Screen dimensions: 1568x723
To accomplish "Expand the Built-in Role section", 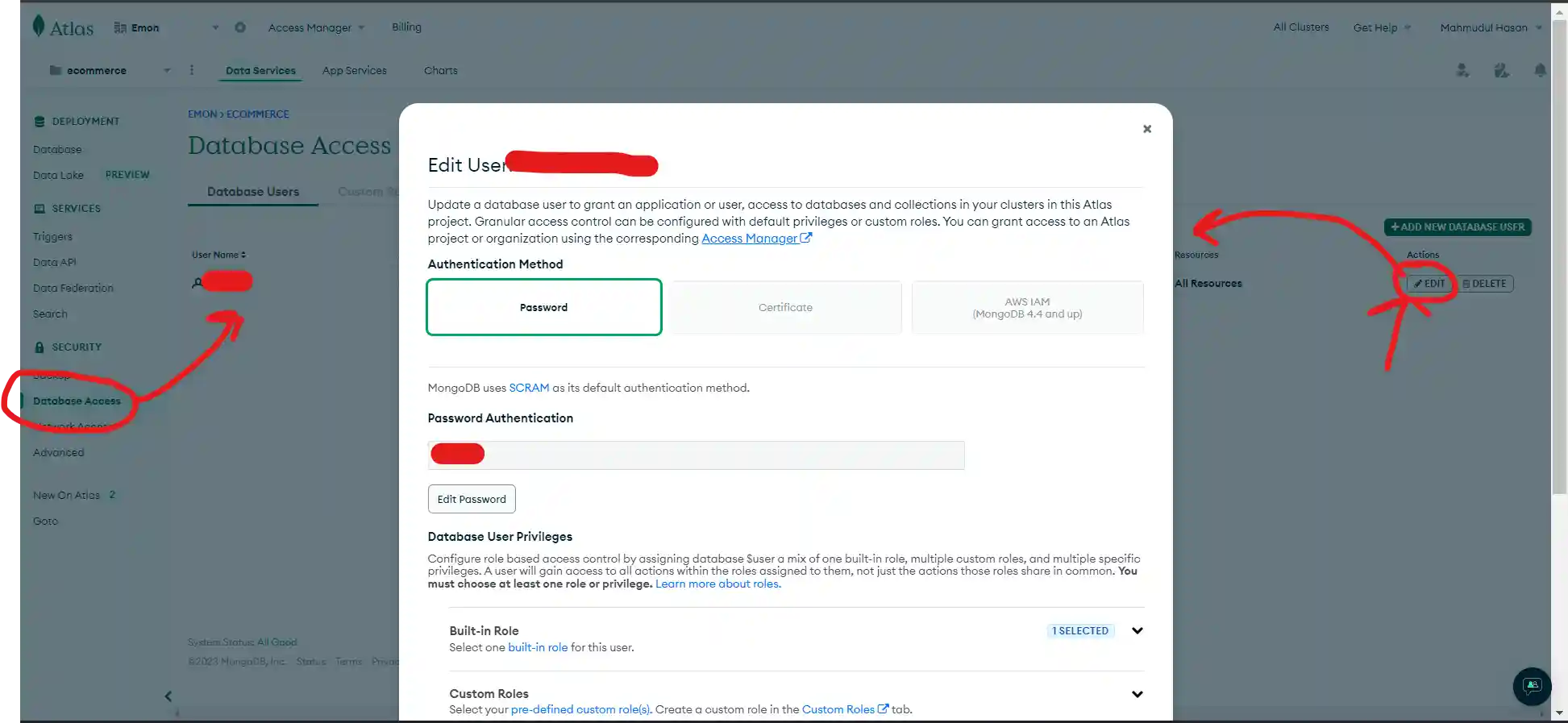I will 1137,631.
